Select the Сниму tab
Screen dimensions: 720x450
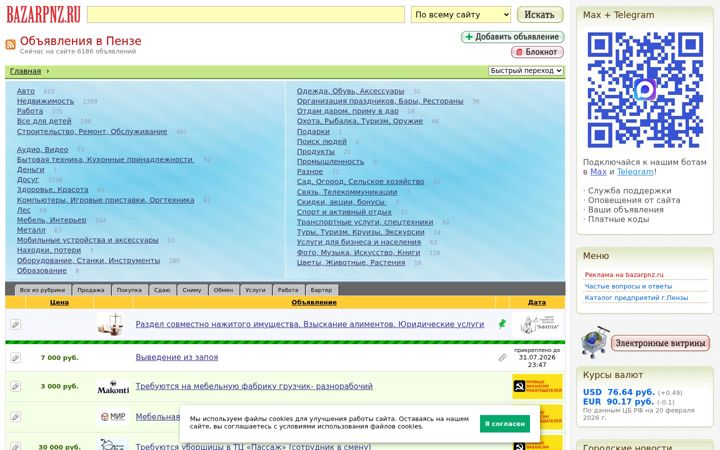click(192, 290)
